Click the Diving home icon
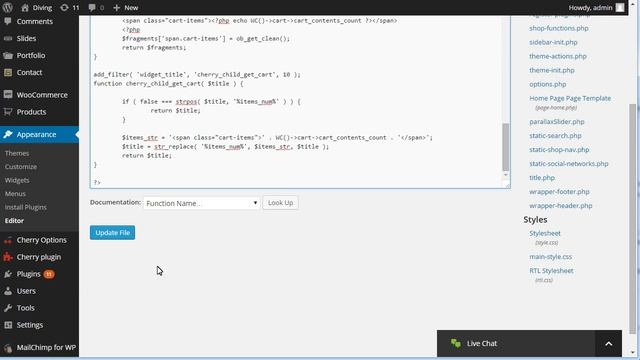The height and width of the screenshot is (360, 640). 25,7
